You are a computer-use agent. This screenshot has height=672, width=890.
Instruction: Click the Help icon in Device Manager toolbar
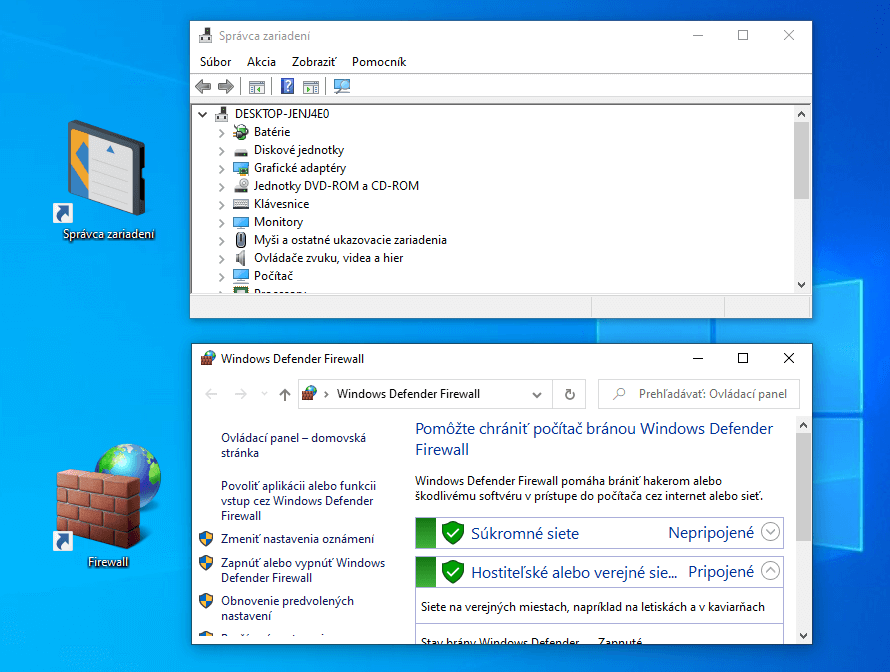click(x=287, y=86)
